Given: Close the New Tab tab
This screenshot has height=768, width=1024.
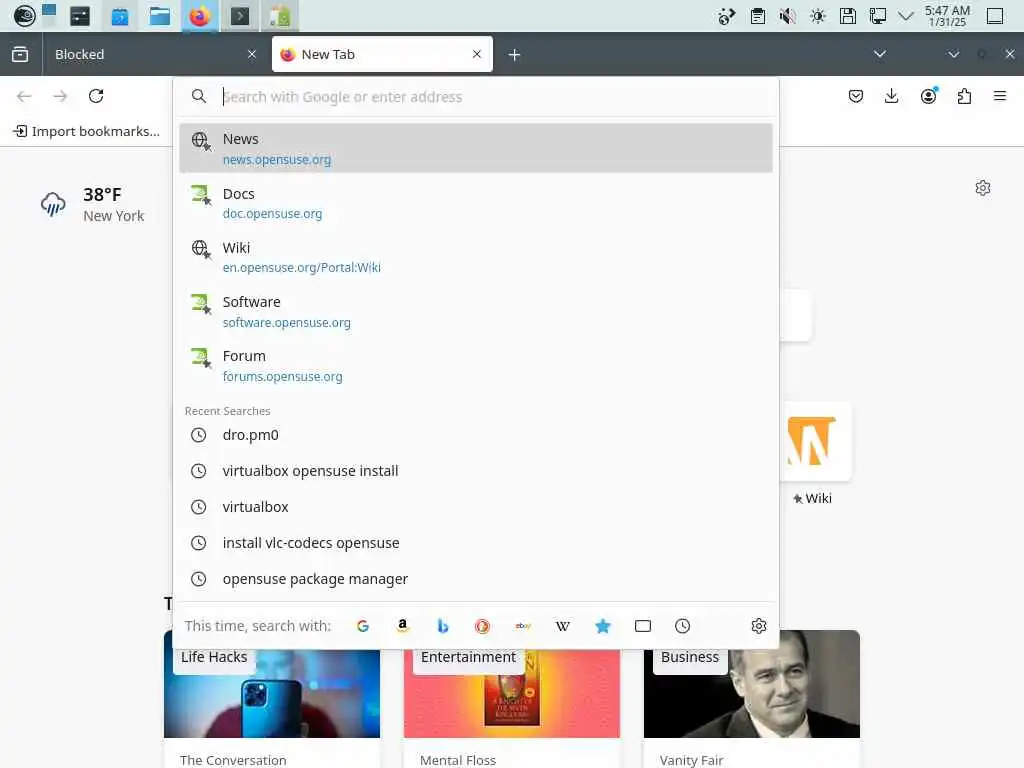Looking at the screenshot, I should [x=477, y=54].
